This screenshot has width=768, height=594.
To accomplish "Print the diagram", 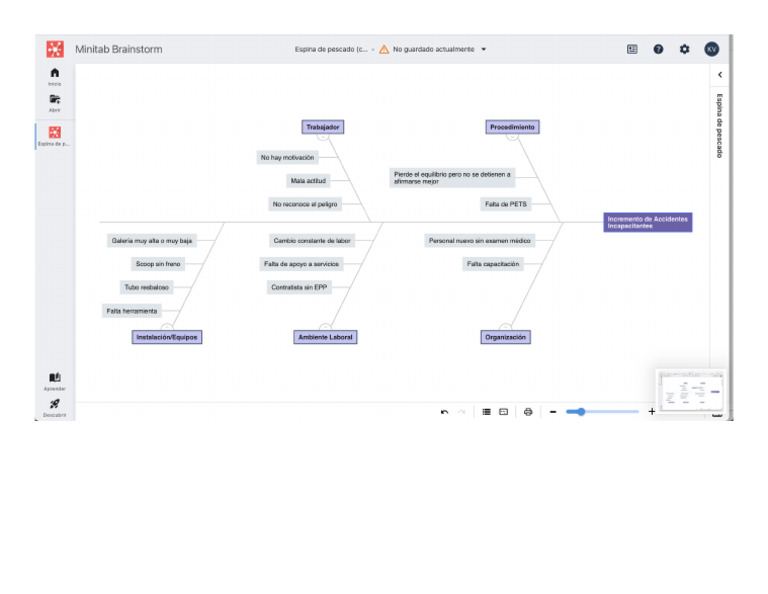I will coord(528,412).
